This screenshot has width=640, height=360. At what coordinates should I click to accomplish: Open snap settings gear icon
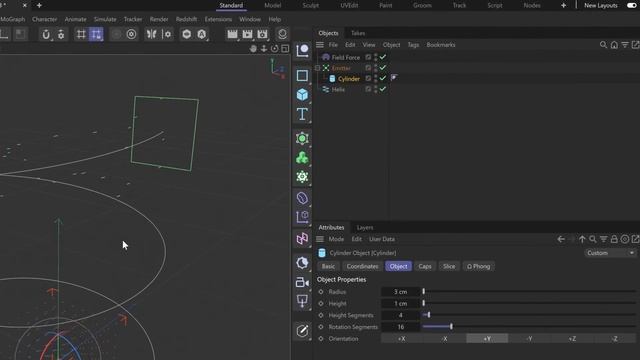click(61, 34)
